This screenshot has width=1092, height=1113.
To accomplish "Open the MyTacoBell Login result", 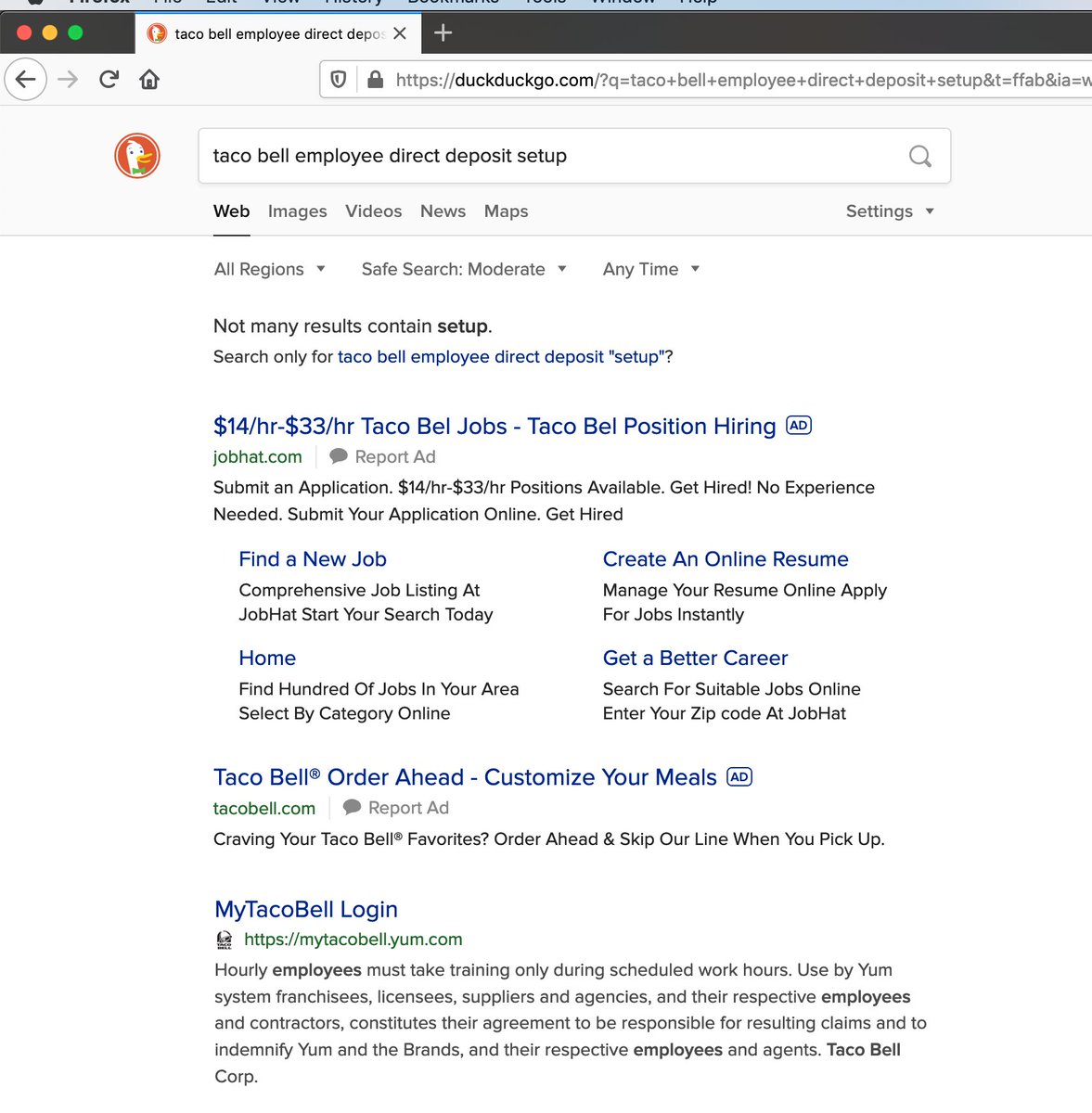I will click(306, 910).
